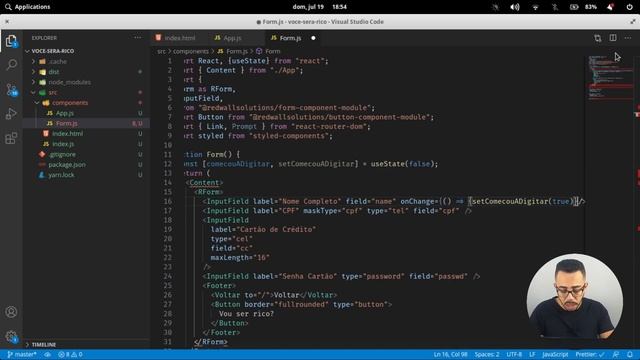This screenshot has height=360, width=640.
Task: Open the system notifications indicator
Action: pos(610,7)
